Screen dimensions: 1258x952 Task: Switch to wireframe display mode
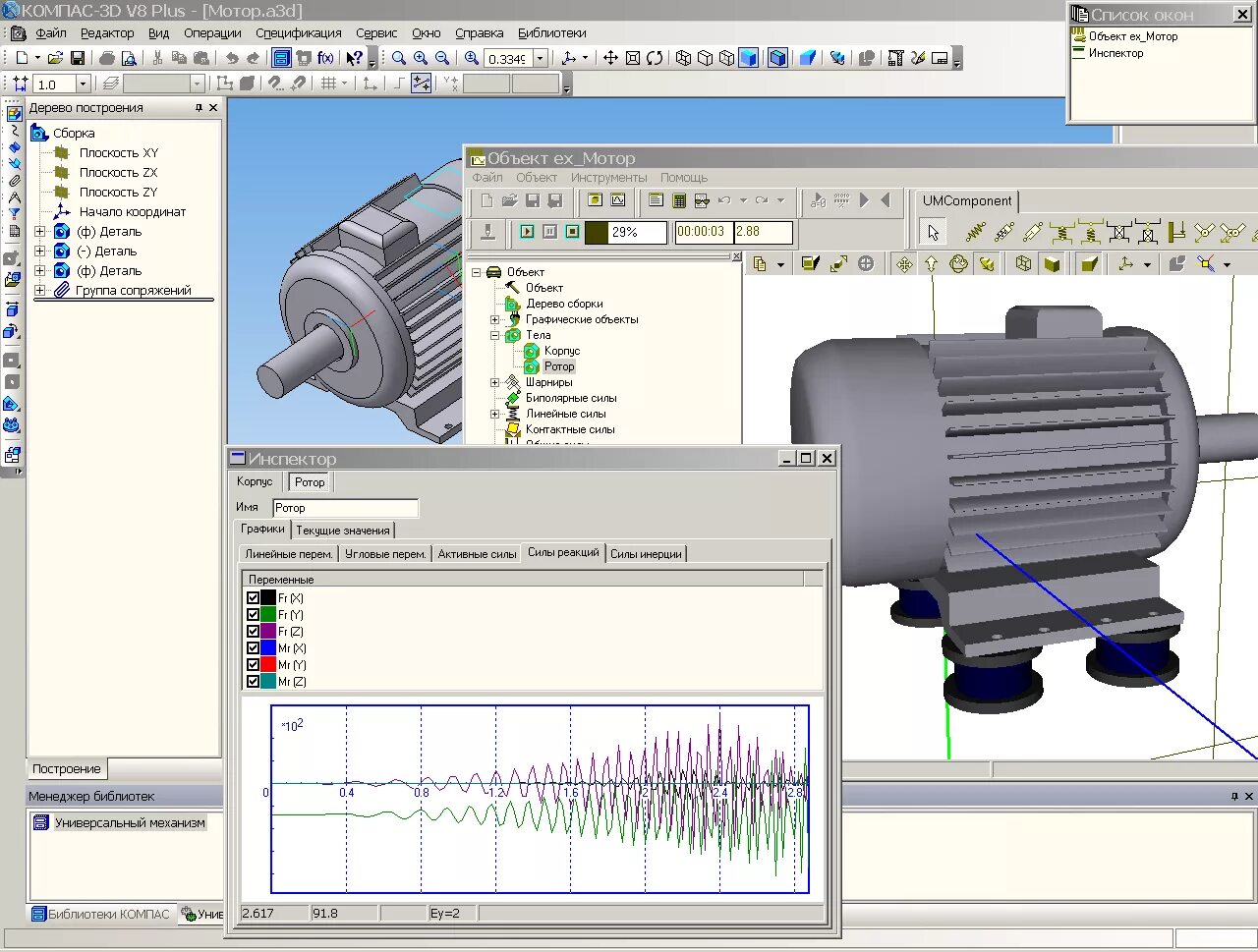coord(684,59)
